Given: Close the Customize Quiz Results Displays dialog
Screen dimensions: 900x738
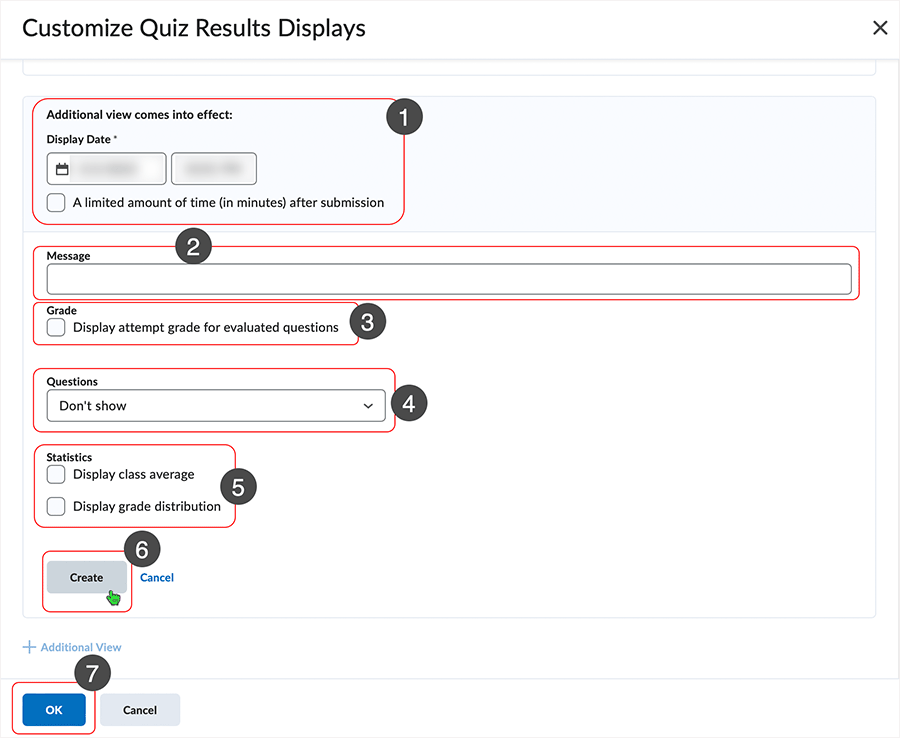Looking at the screenshot, I should coord(880,28).
